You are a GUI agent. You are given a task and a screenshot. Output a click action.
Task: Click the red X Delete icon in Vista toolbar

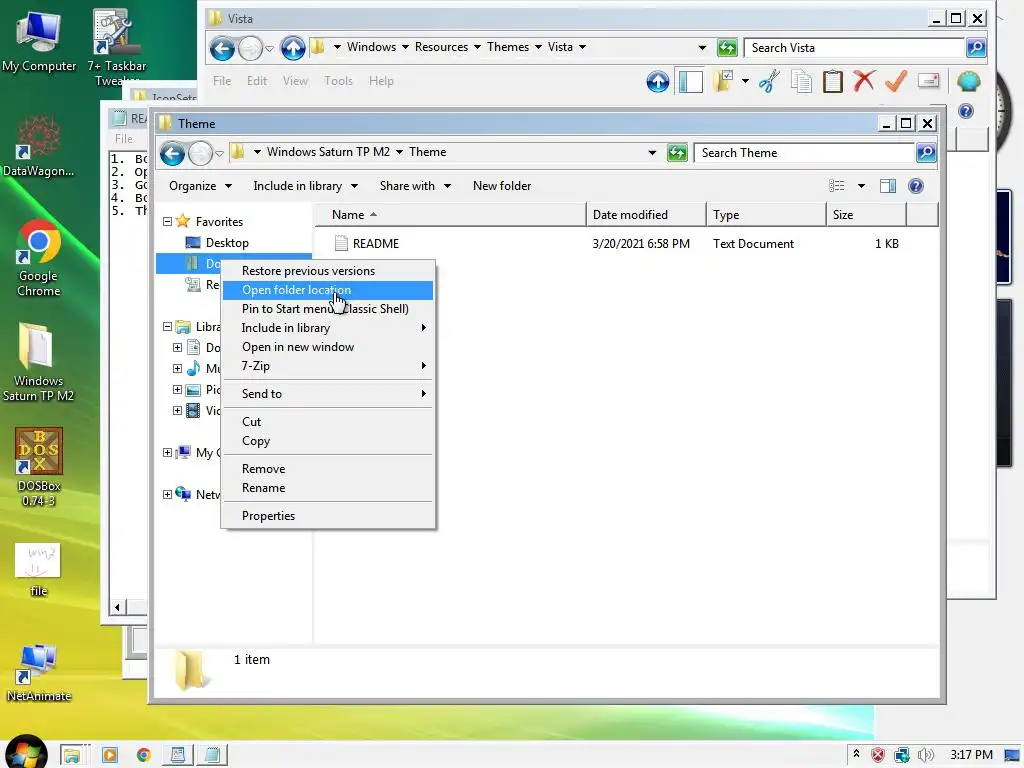(x=864, y=82)
